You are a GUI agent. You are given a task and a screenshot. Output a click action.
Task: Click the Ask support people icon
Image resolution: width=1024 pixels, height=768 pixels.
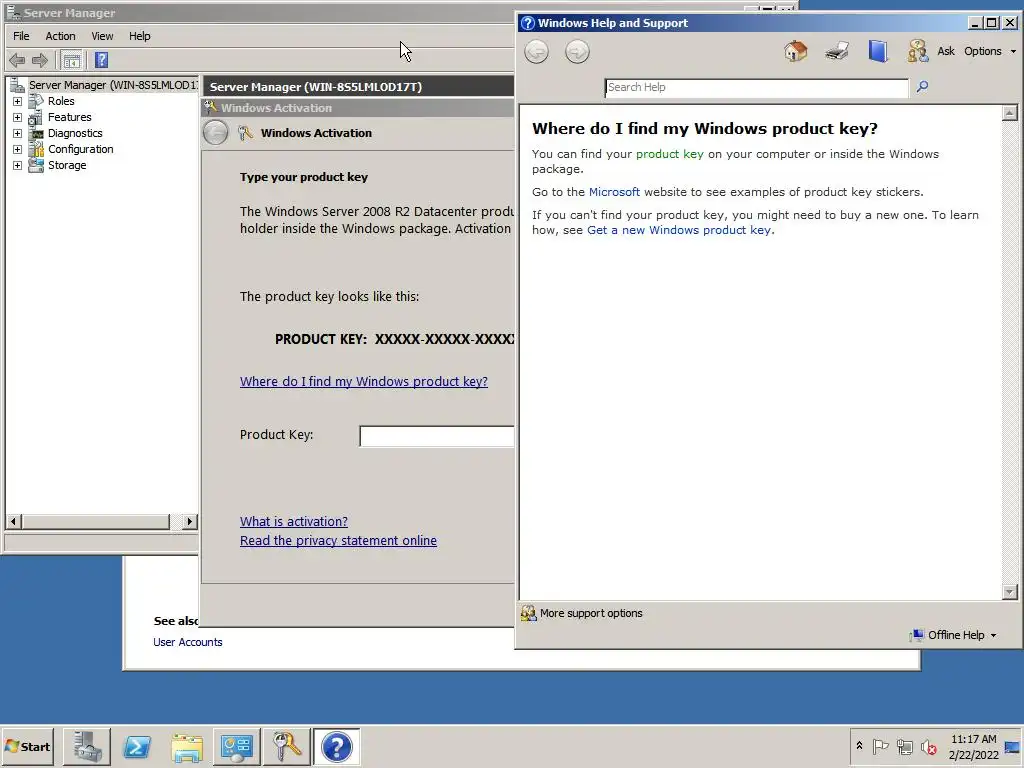pyautogui.click(x=918, y=51)
